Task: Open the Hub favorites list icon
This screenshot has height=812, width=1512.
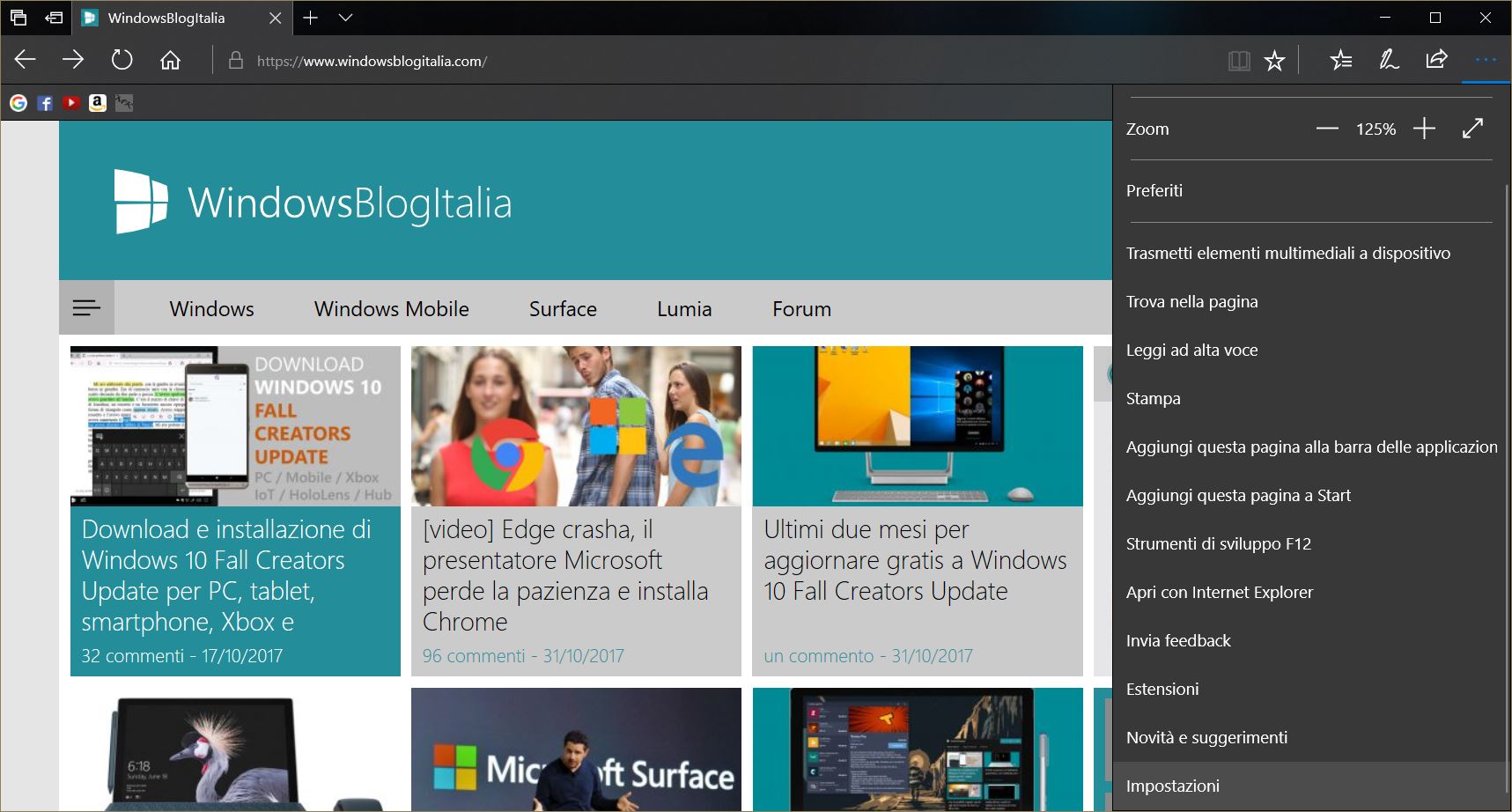Action: (1341, 60)
